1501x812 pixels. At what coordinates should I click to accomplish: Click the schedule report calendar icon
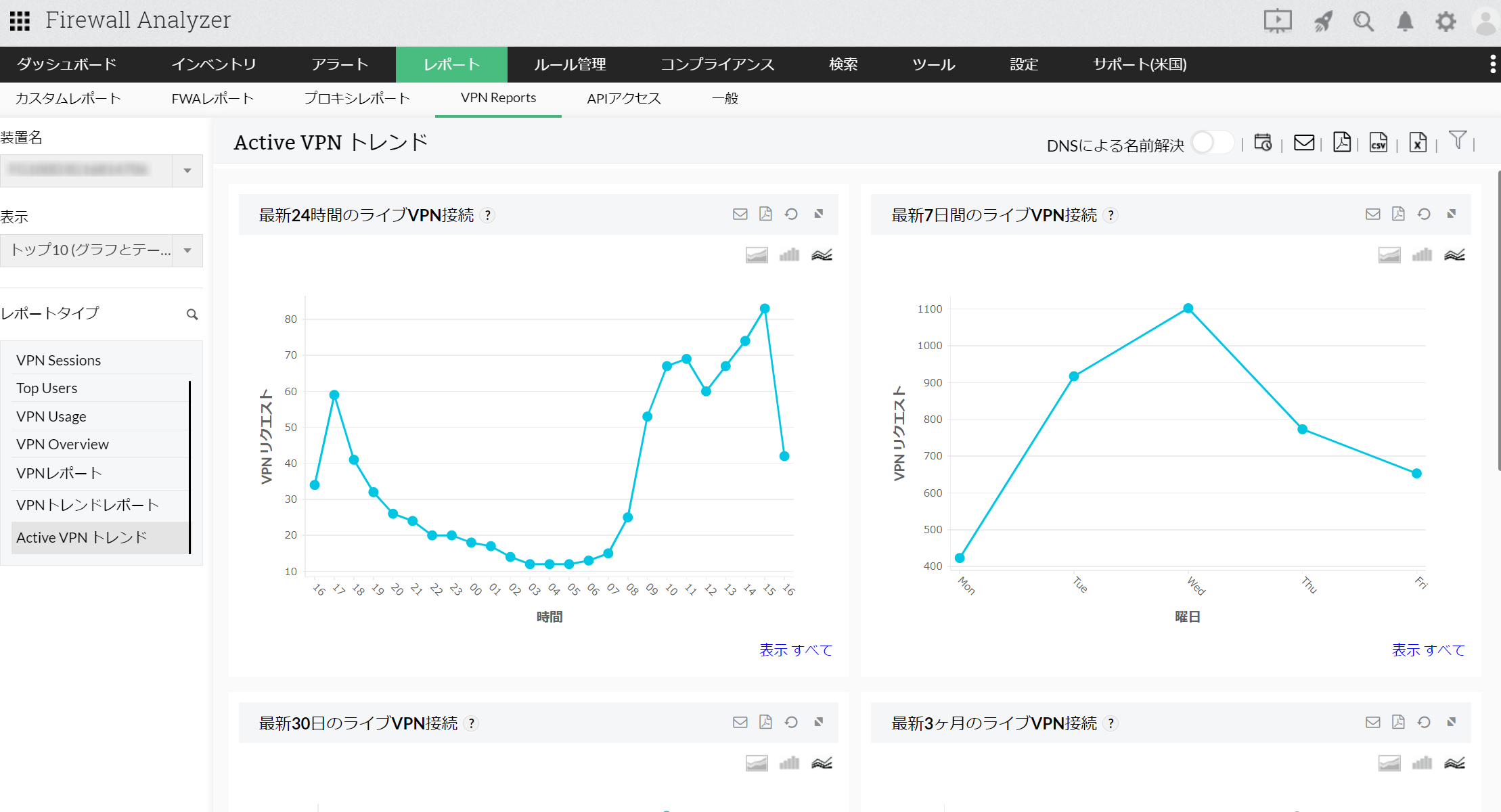1263,143
